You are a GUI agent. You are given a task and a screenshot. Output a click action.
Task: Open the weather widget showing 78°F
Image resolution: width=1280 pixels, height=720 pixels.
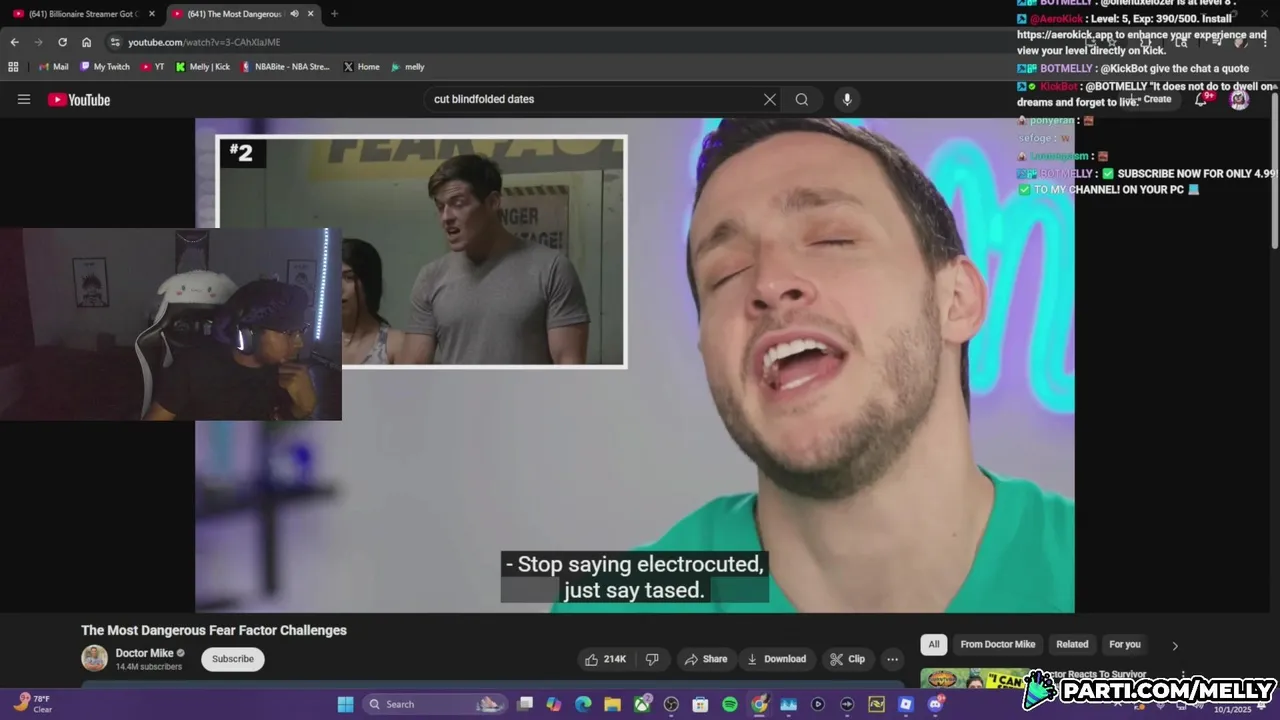pos(34,704)
